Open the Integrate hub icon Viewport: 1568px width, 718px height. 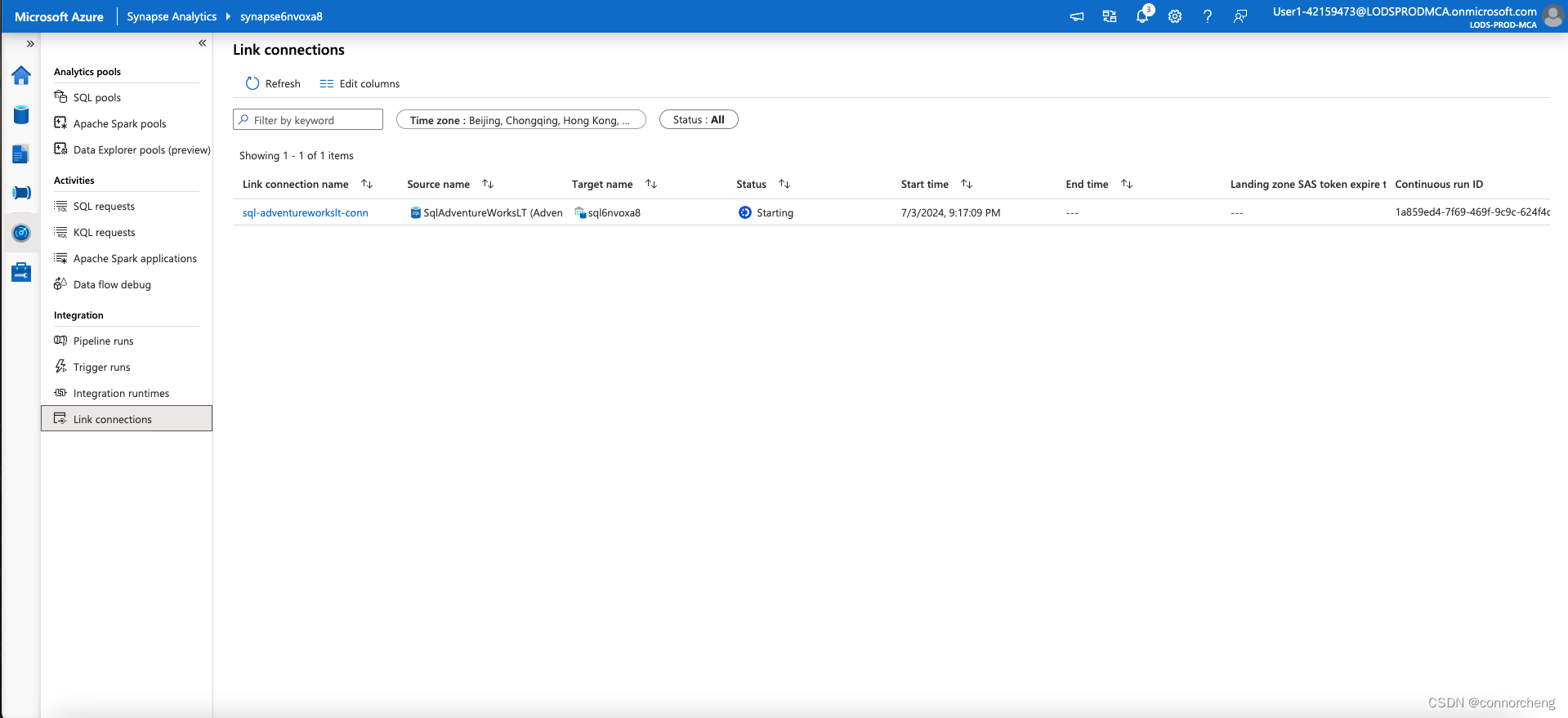pyautogui.click(x=21, y=193)
